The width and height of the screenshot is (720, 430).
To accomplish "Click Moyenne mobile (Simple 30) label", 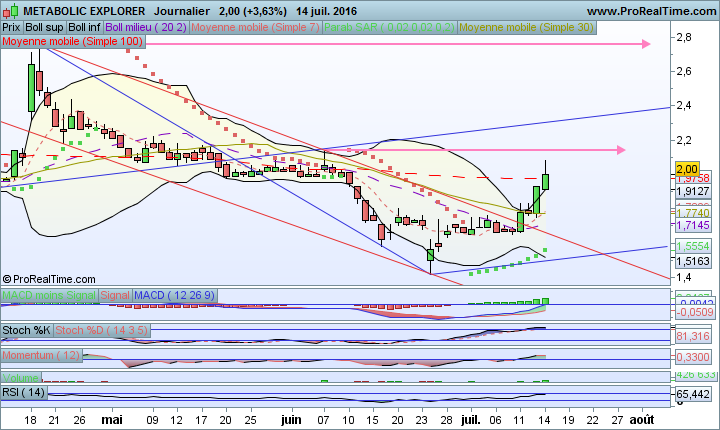I will tap(526, 28).
